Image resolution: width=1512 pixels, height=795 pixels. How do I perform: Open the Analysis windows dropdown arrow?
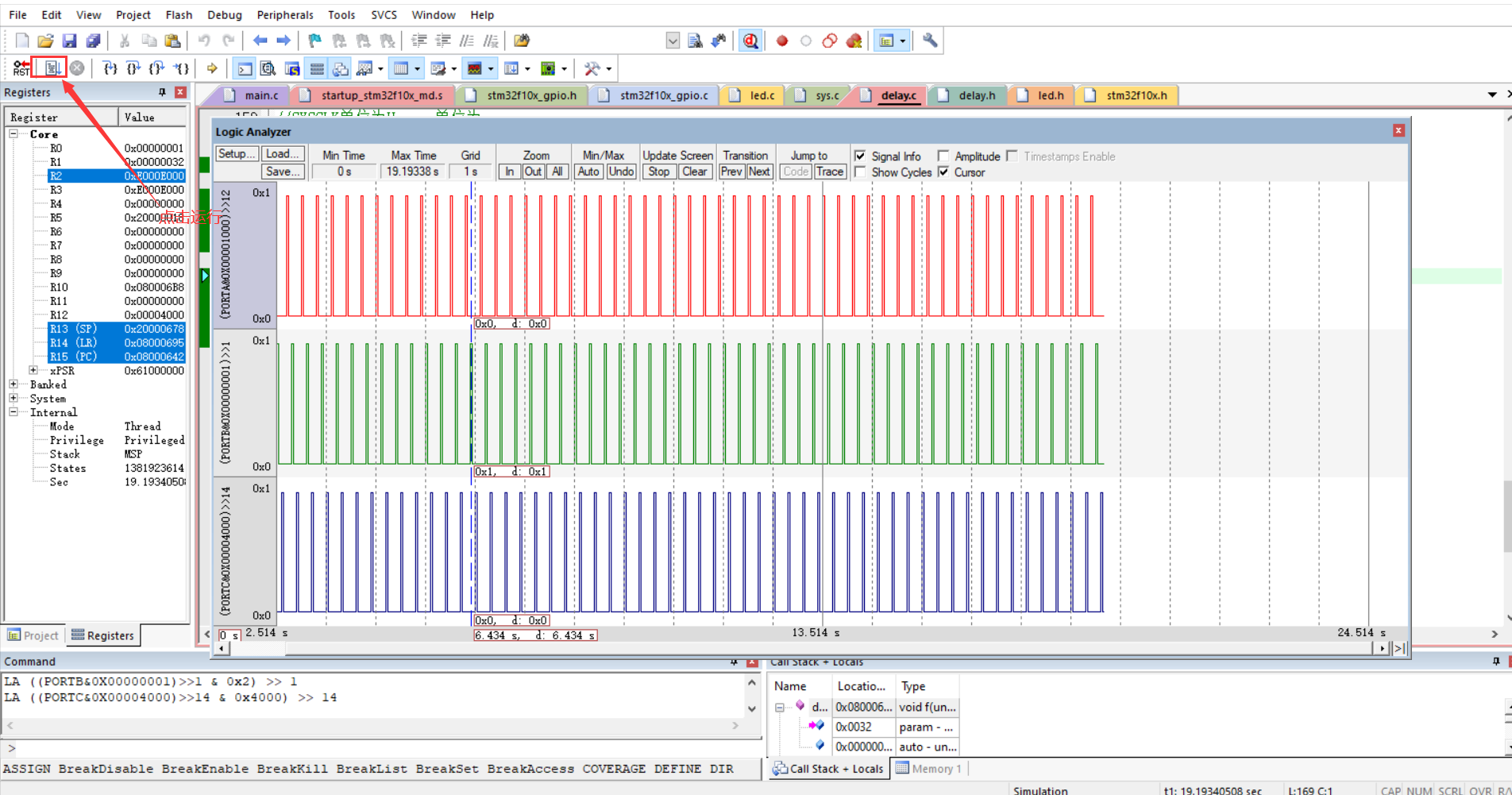pyautogui.click(x=491, y=69)
